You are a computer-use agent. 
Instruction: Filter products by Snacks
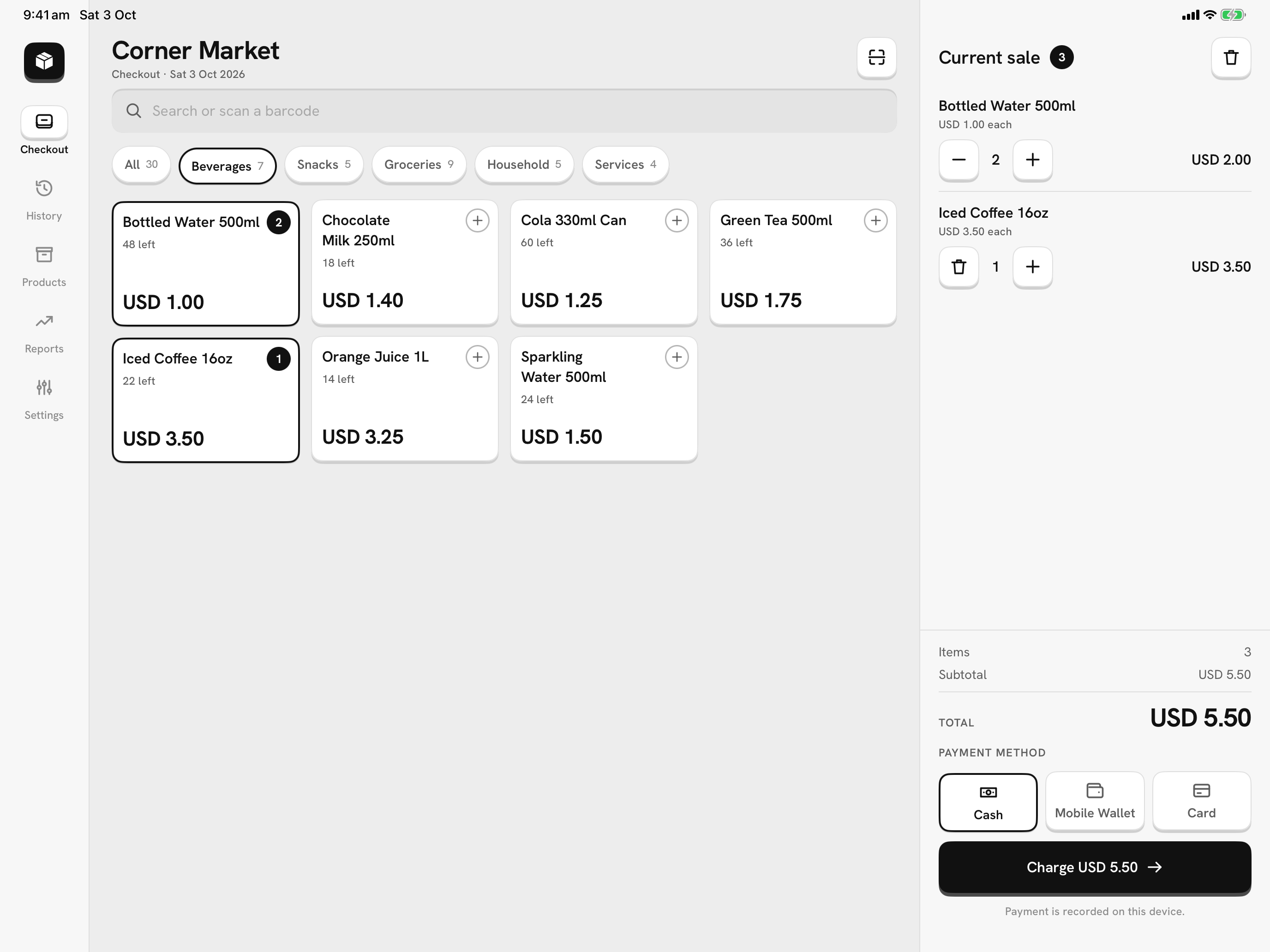pos(324,165)
